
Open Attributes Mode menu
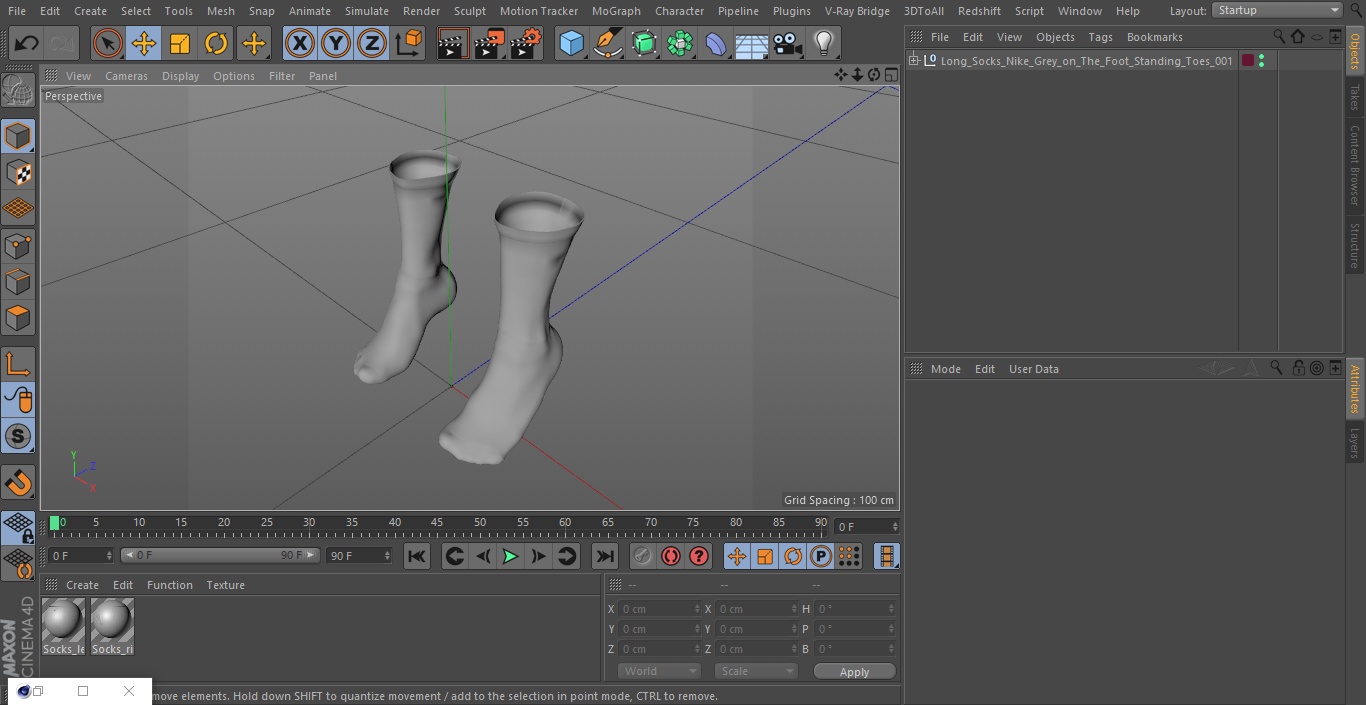[x=946, y=369]
